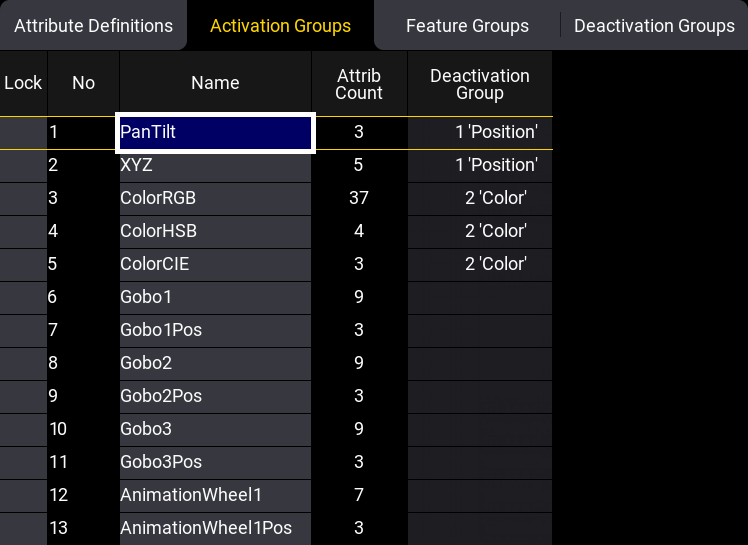Select the XYZ activation group name

coord(215,165)
